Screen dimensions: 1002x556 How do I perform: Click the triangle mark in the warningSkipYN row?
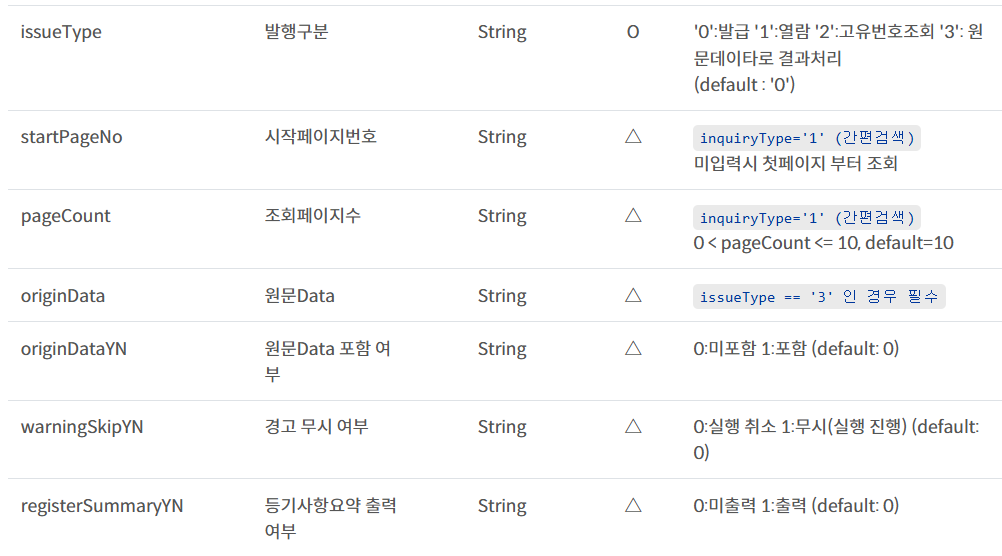pos(632,427)
